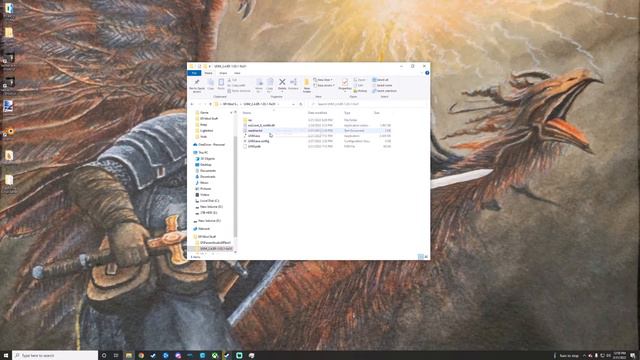Click Cut in the Clipboard group
The image size is (640, 360).
pyautogui.click(x=232, y=80)
